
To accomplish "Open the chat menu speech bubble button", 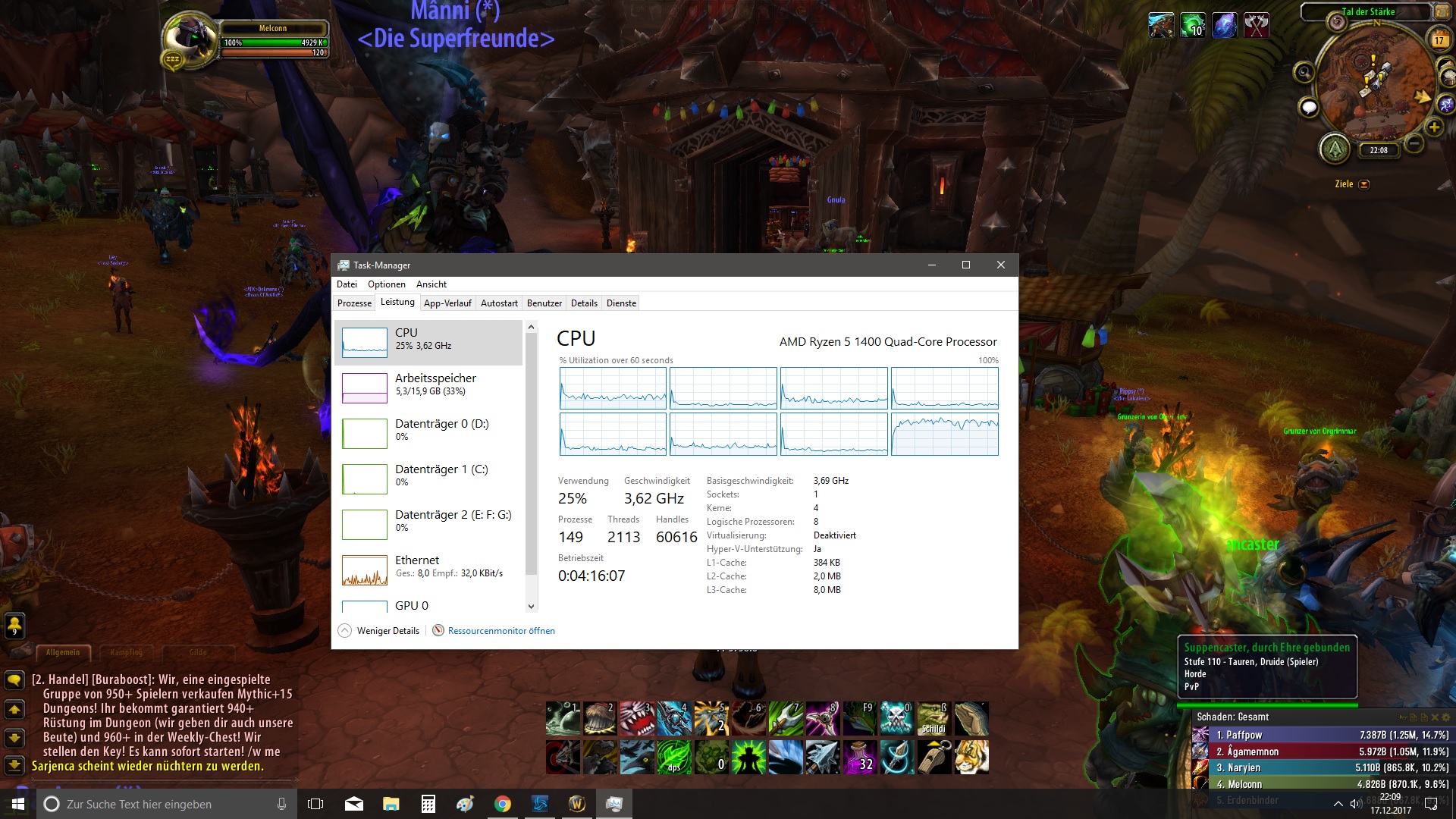I will pyautogui.click(x=14, y=680).
